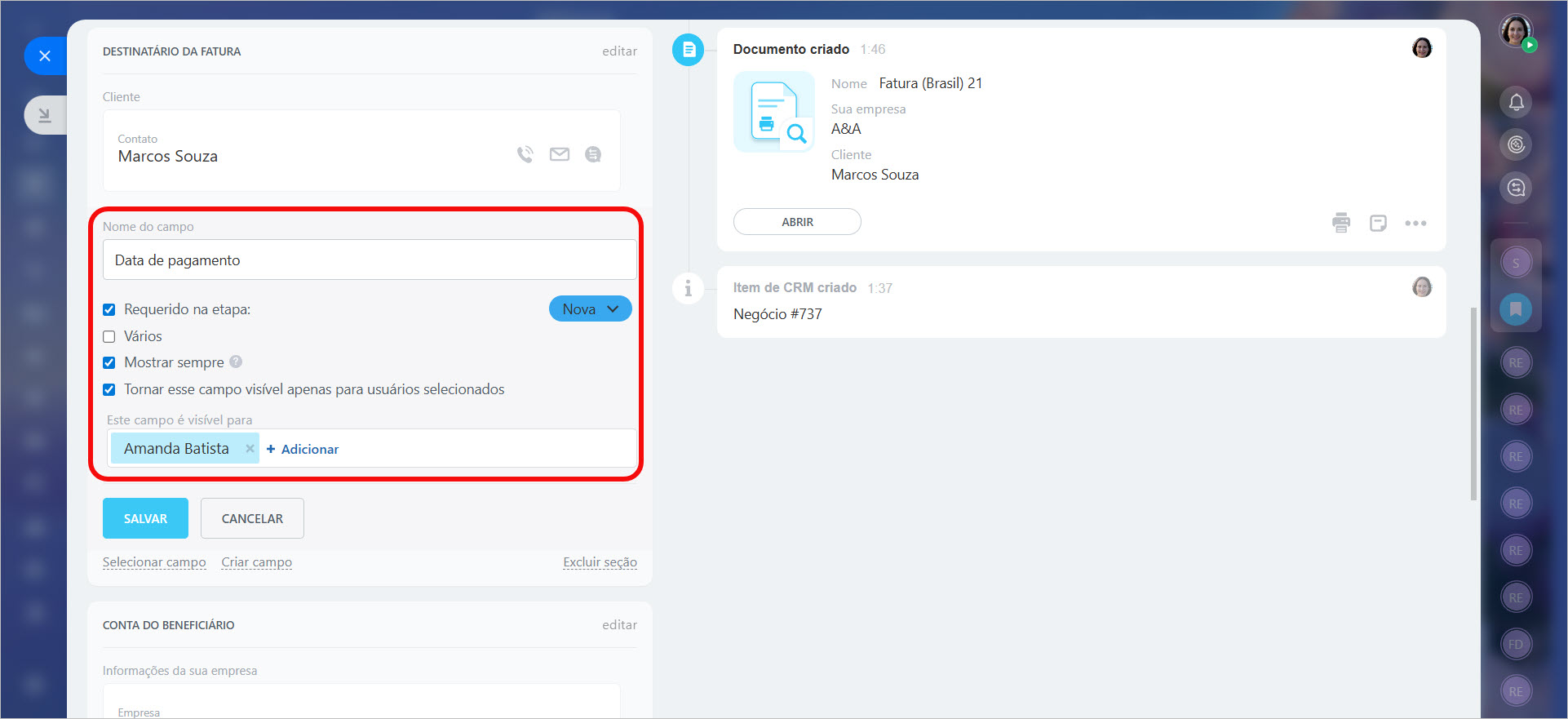Image resolution: width=1568 pixels, height=719 pixels.
Task: Uncheck the Mostrar sempre checkbox
Action: tap(109, 362)
